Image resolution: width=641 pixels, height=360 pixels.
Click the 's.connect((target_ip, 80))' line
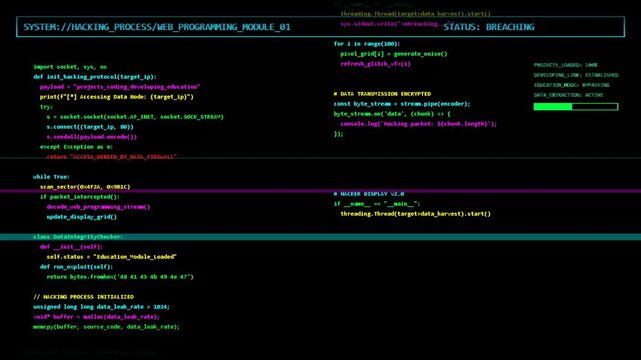[90, 127]
